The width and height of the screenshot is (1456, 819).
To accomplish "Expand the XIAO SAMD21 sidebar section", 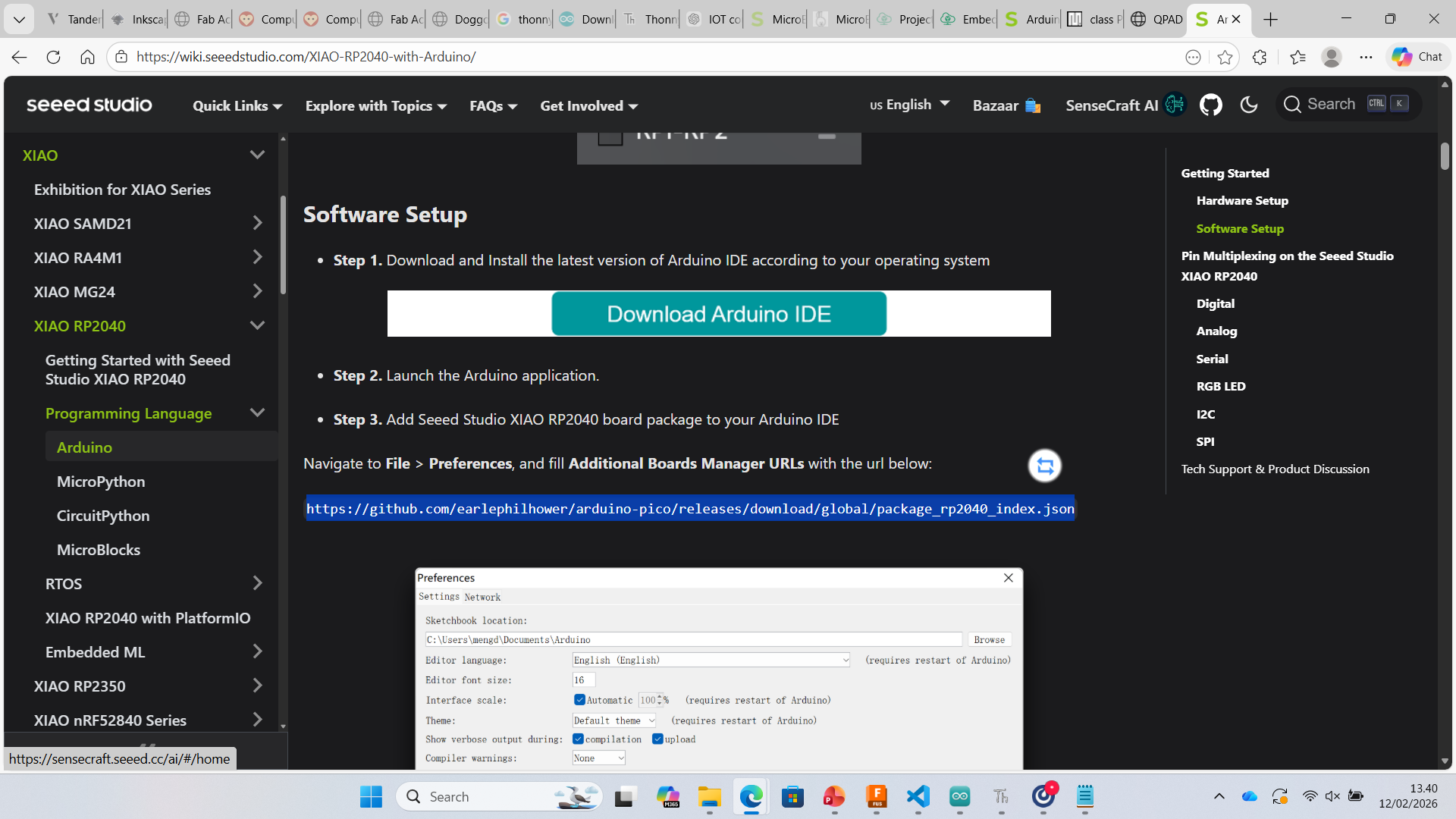I will click(x=257, y=223).
